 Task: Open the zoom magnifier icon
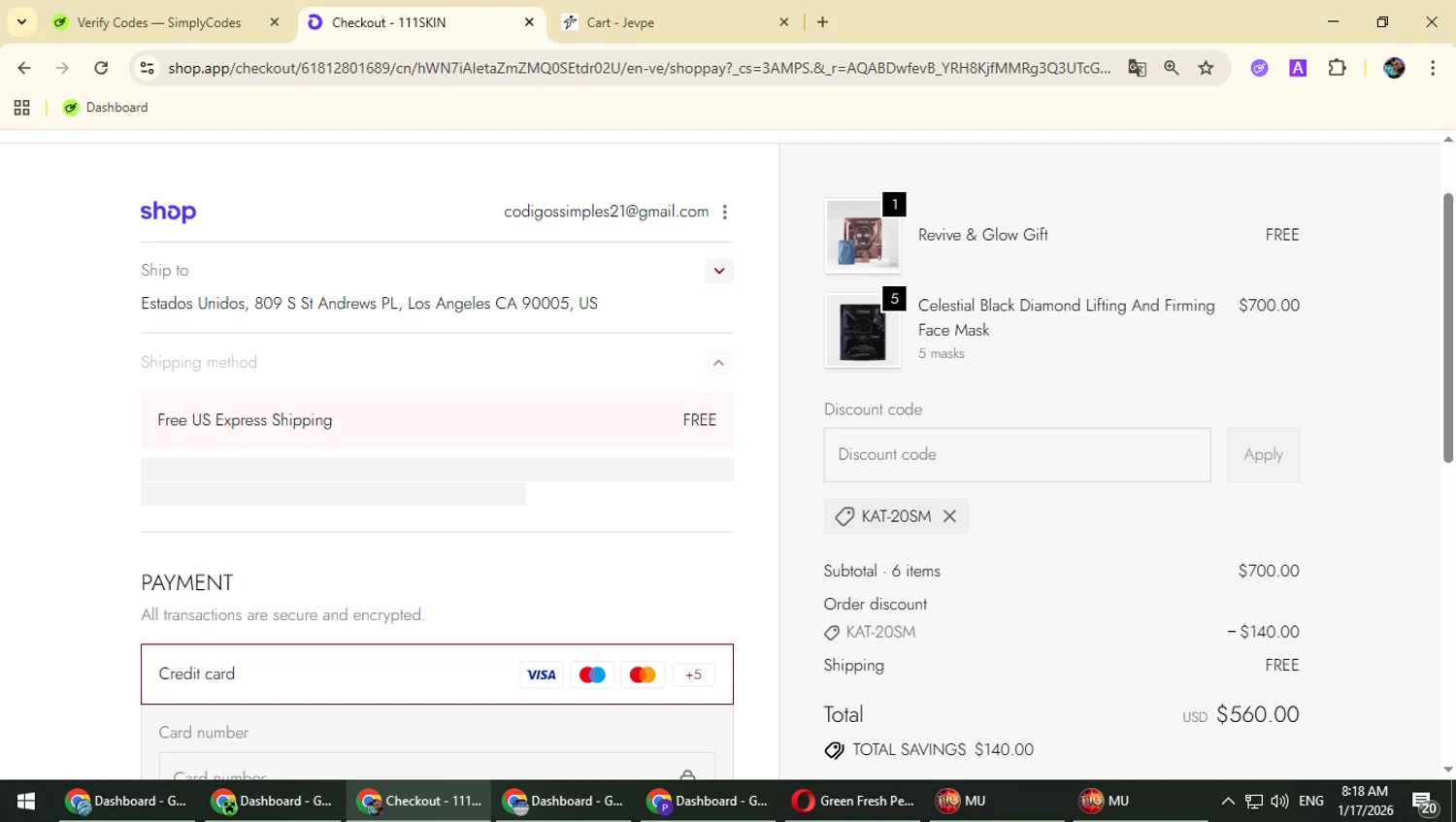coord(1172,68)
